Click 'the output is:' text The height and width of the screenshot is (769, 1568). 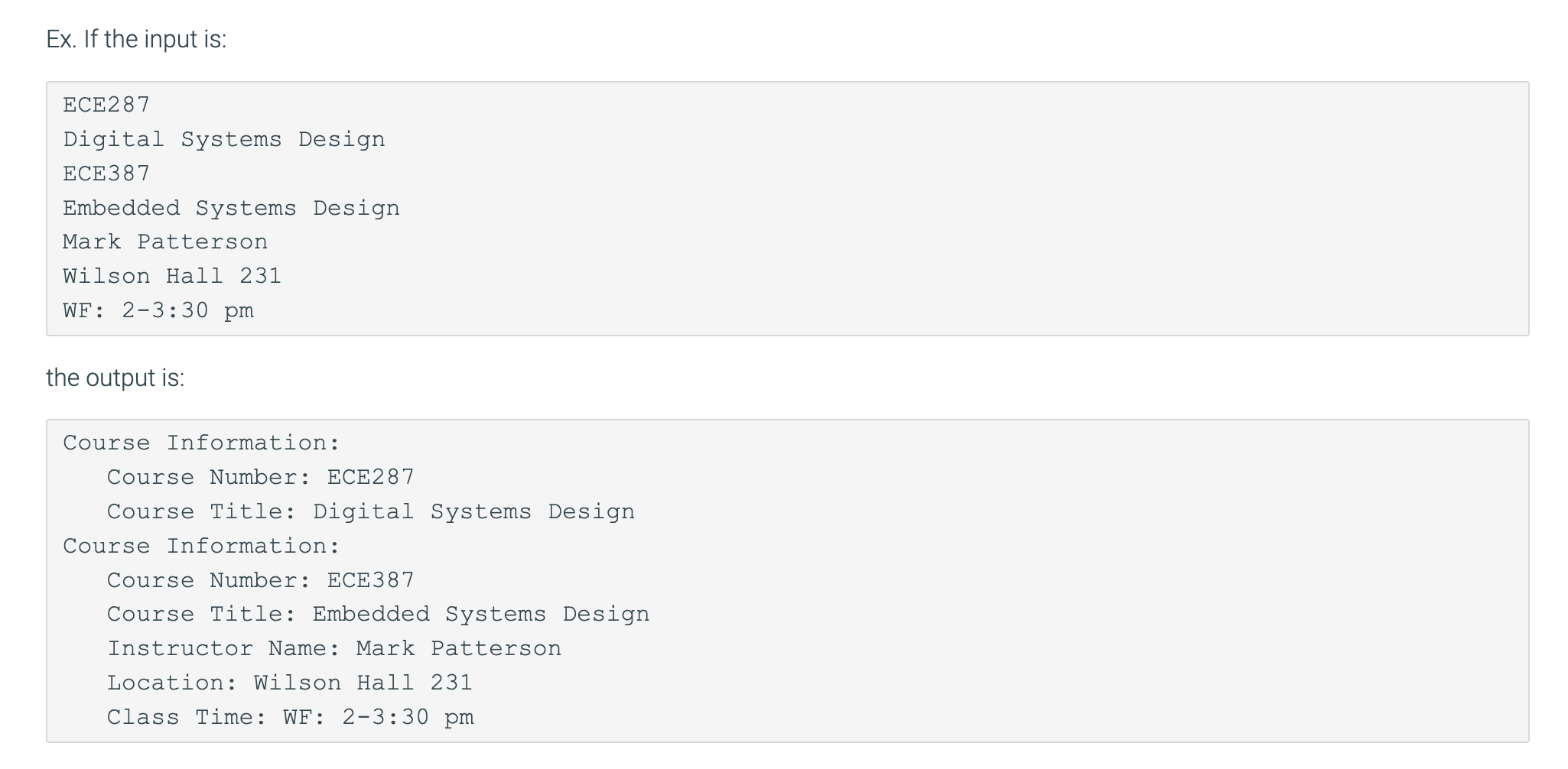[115, 378]
